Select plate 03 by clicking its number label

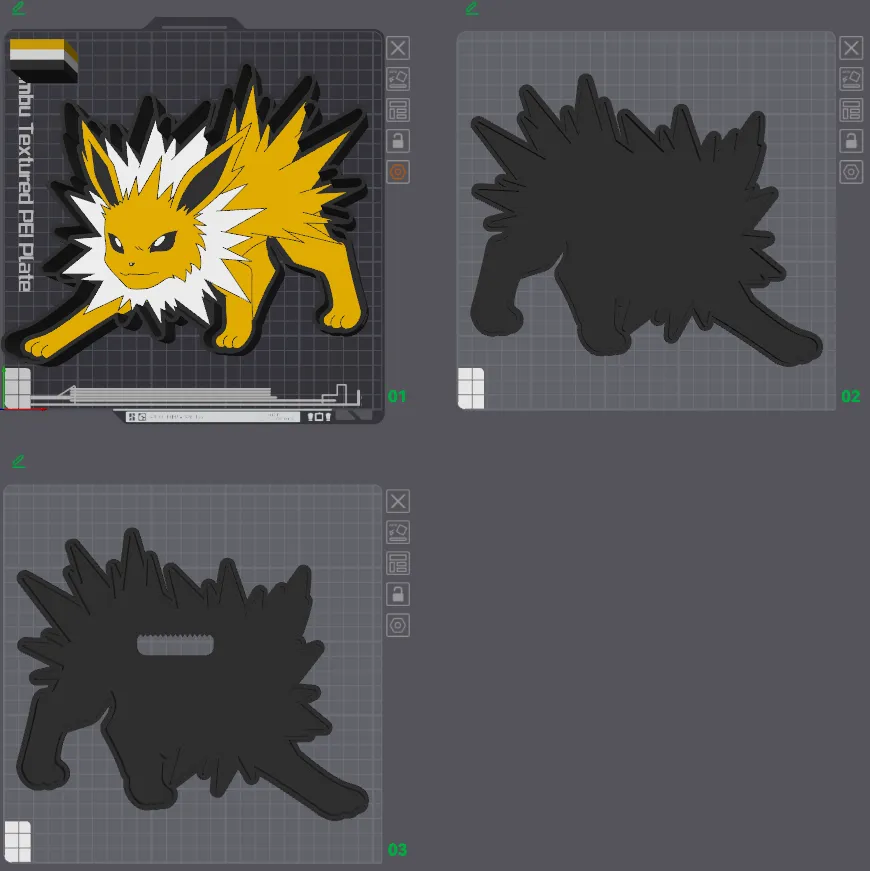[397, 850]
